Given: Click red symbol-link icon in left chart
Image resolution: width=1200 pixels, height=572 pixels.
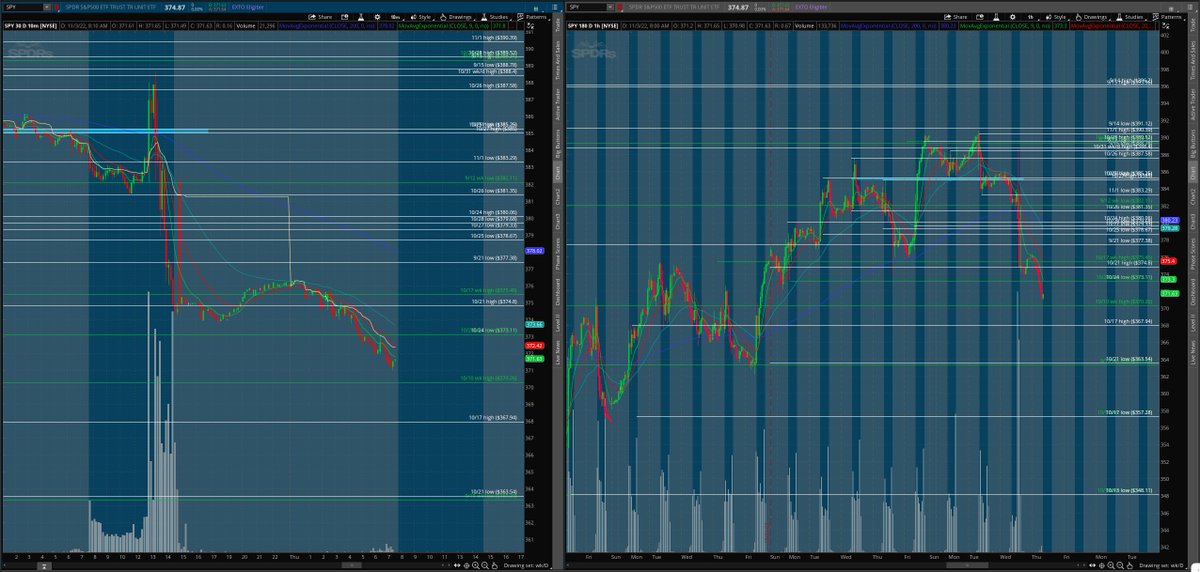Looking at the screenshot, I should (56, 8).
